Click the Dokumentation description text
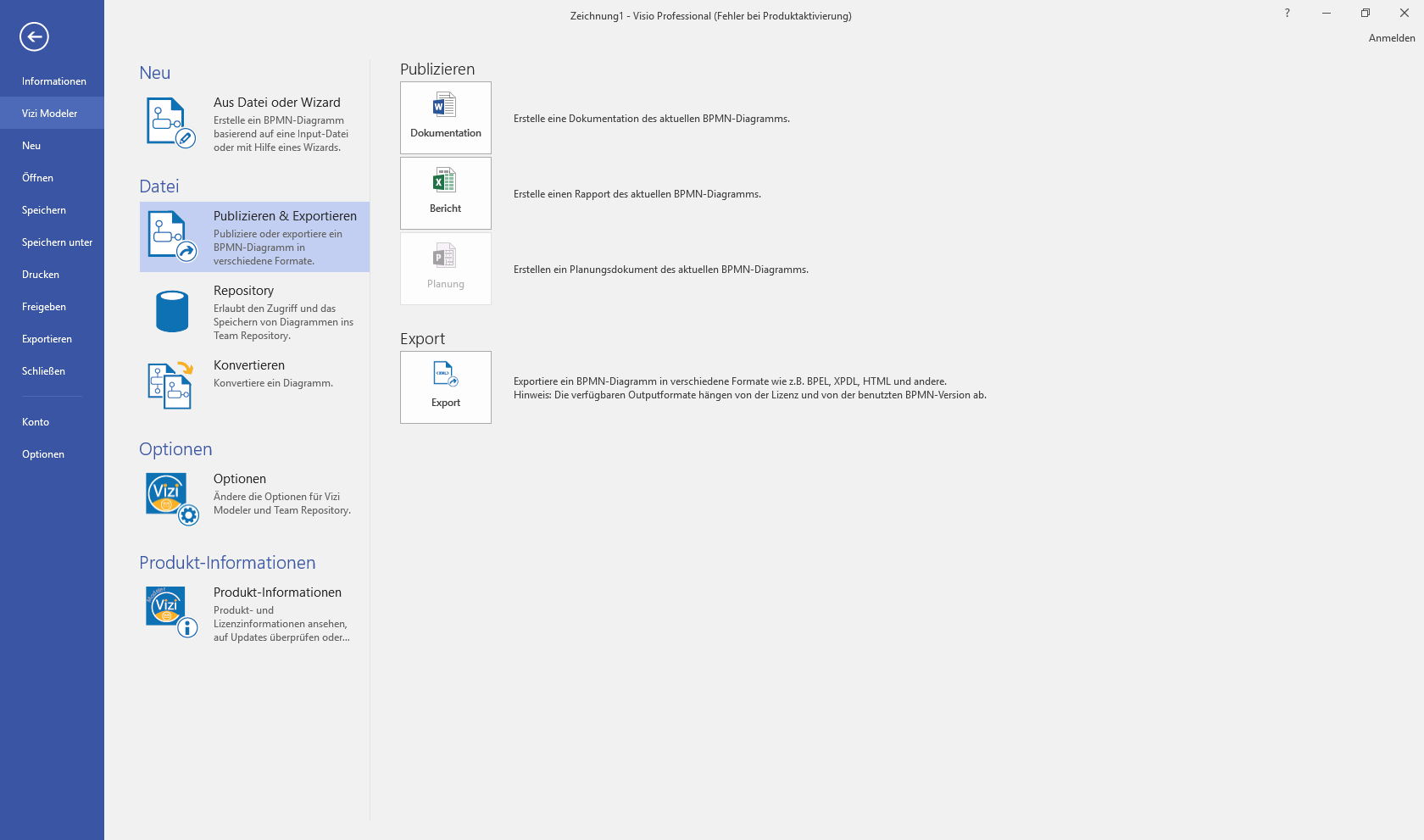1424x840 pixels. coord(652,119)
